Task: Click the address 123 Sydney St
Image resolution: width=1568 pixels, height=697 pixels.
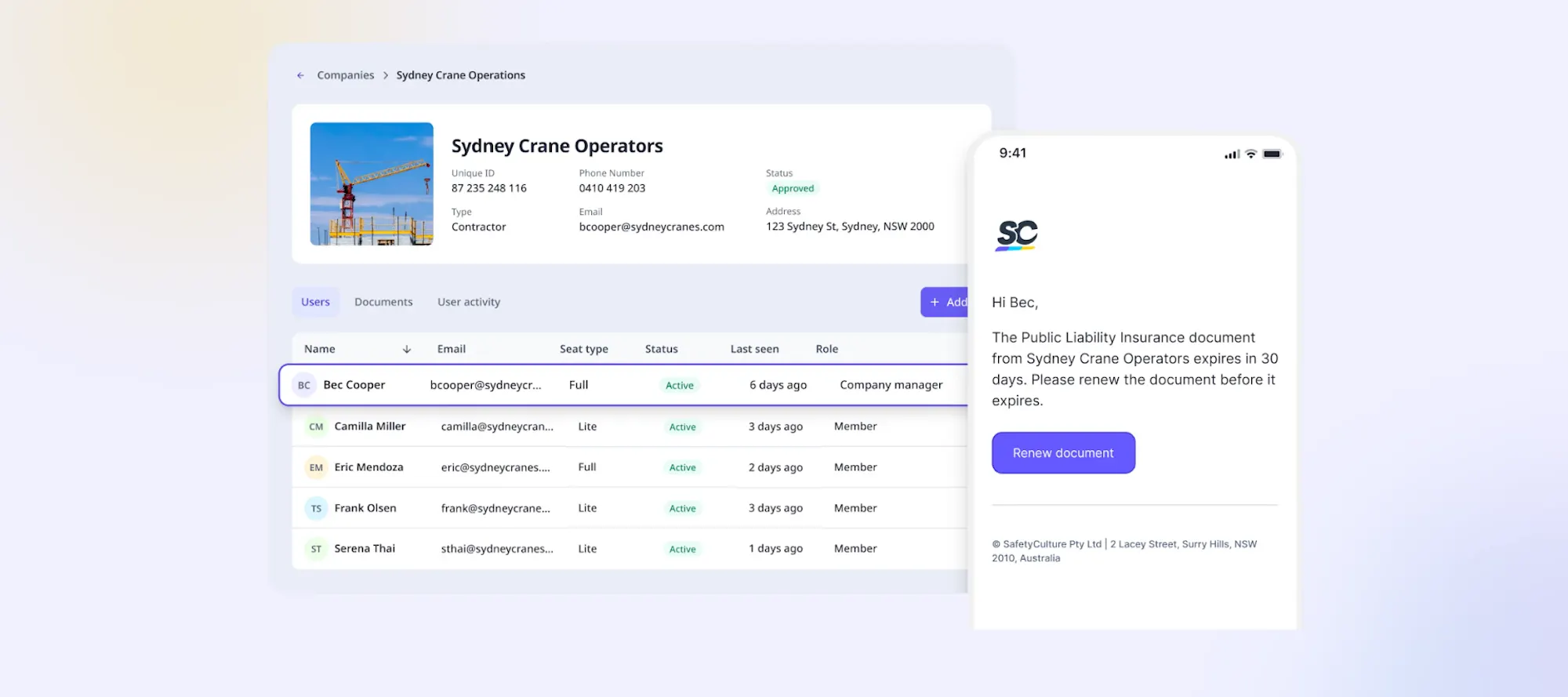Action: (850, 227)
